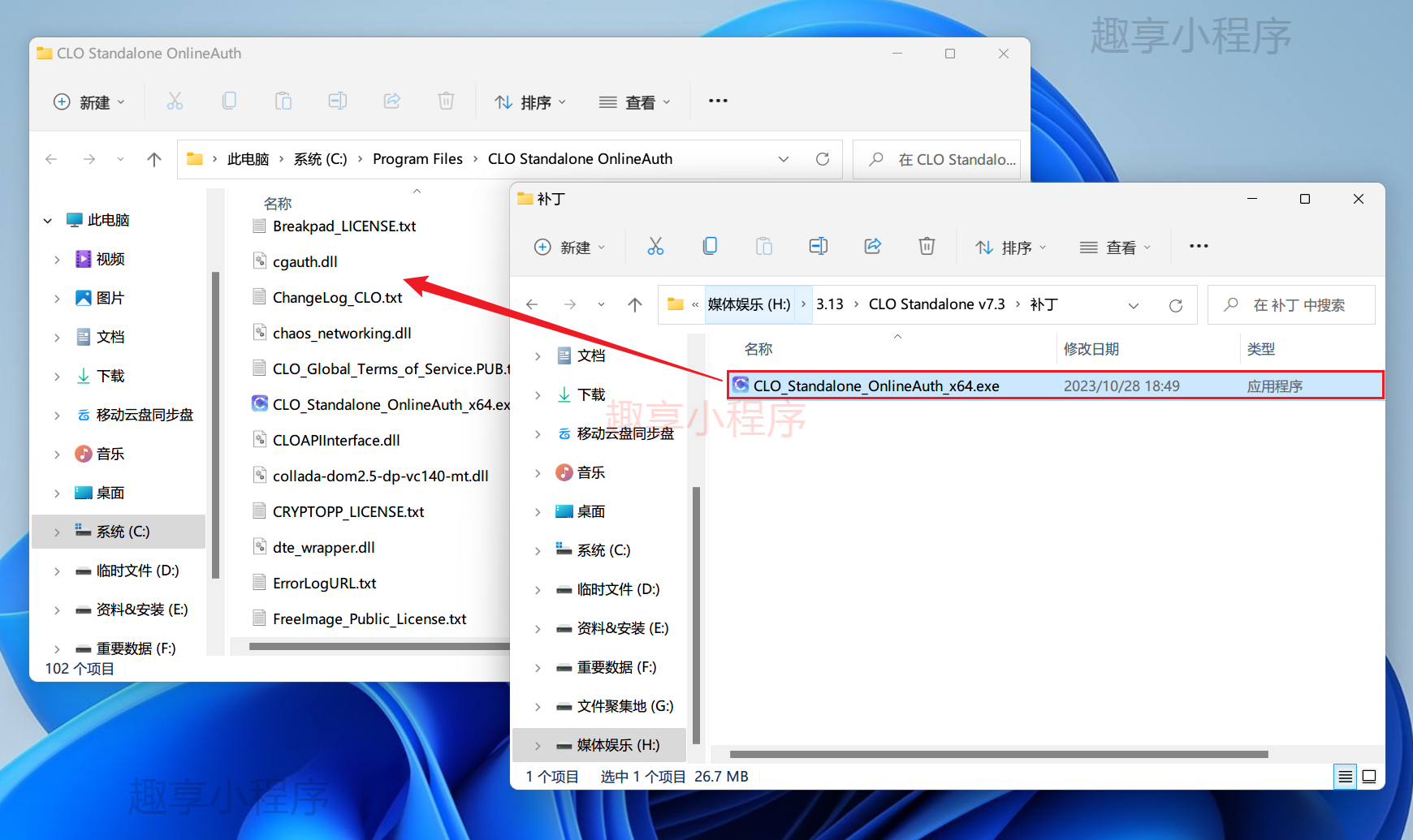
Task: Click Copy icon in CLO Standalone OnlineAuth window
Action: [229, 101]
